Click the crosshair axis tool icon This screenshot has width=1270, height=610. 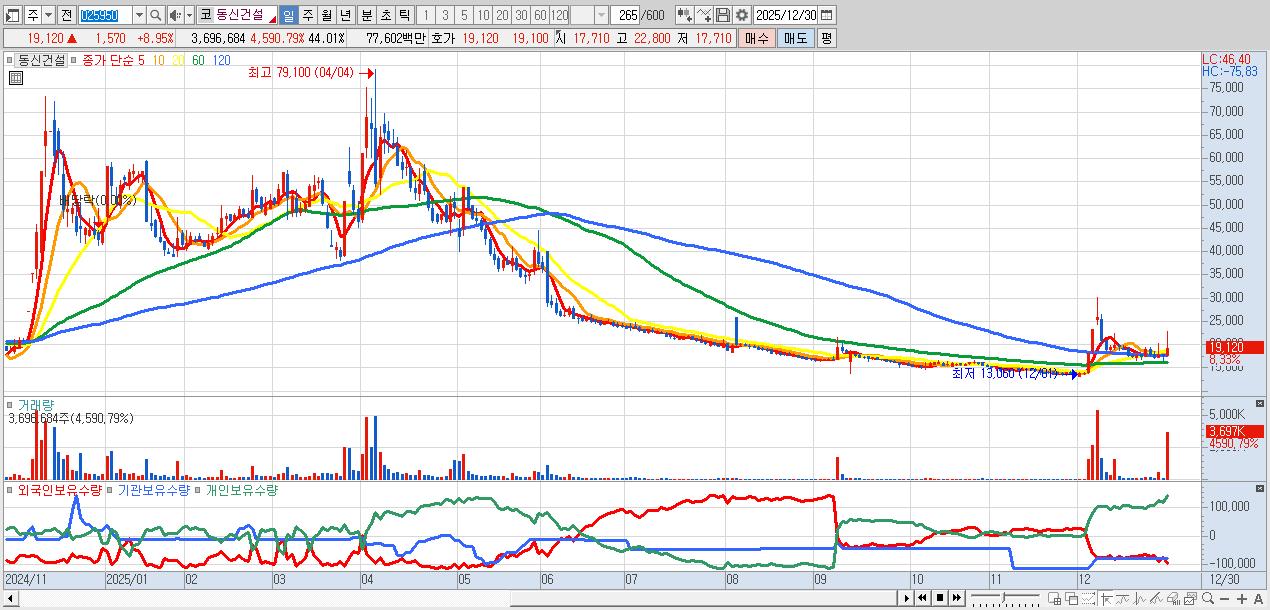pos(1107,598)
